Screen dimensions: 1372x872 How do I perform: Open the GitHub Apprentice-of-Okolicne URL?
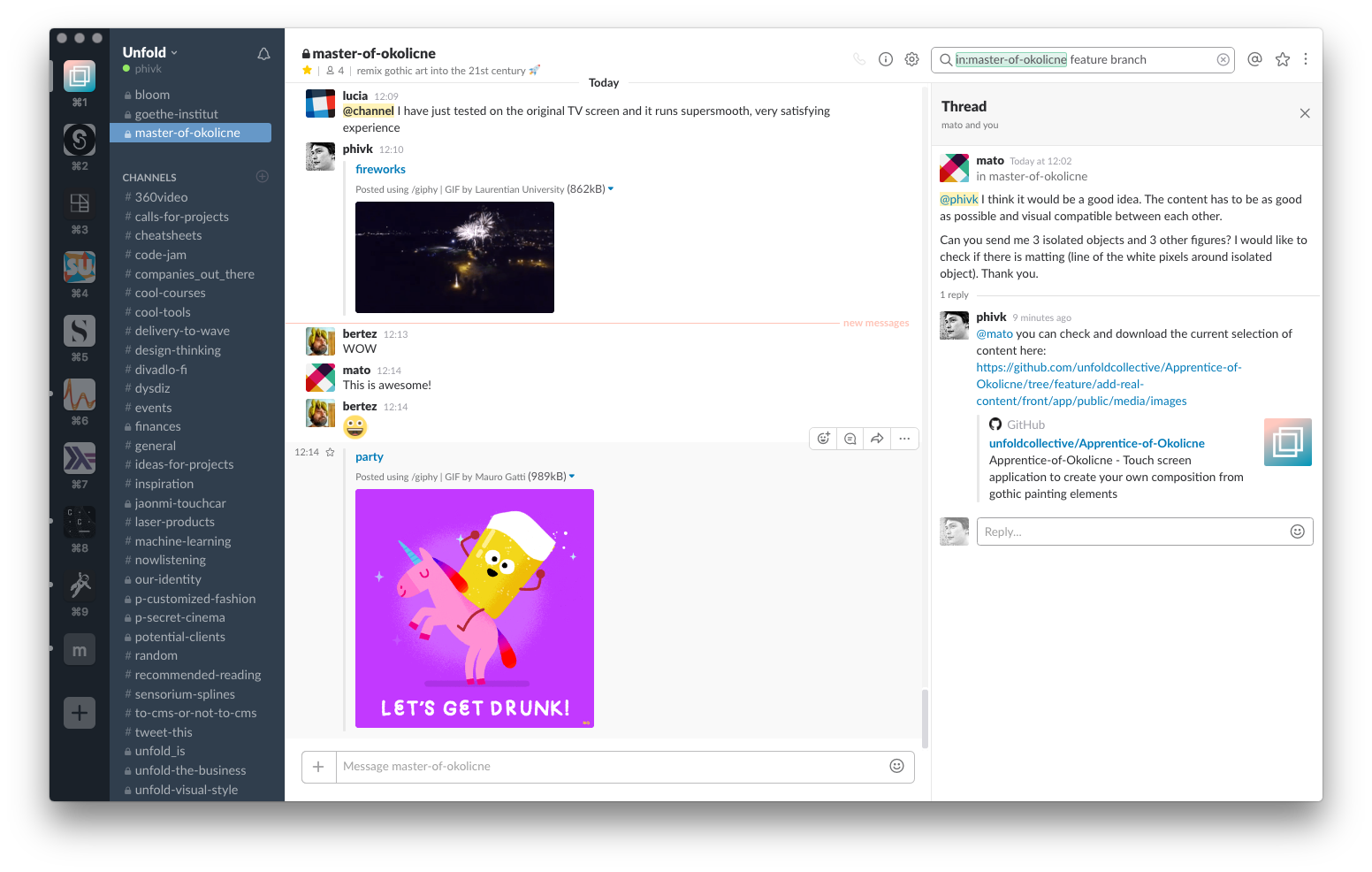tap(1109, 384)
